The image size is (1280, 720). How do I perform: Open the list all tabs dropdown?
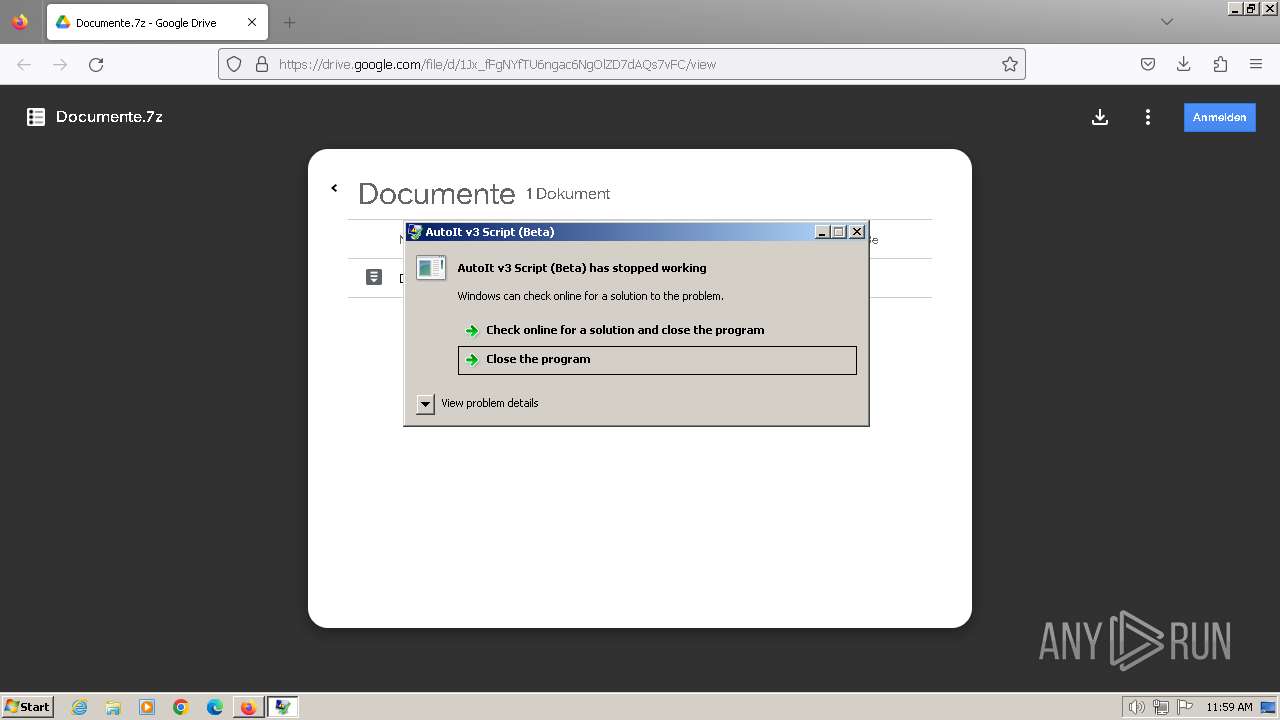1166,22
